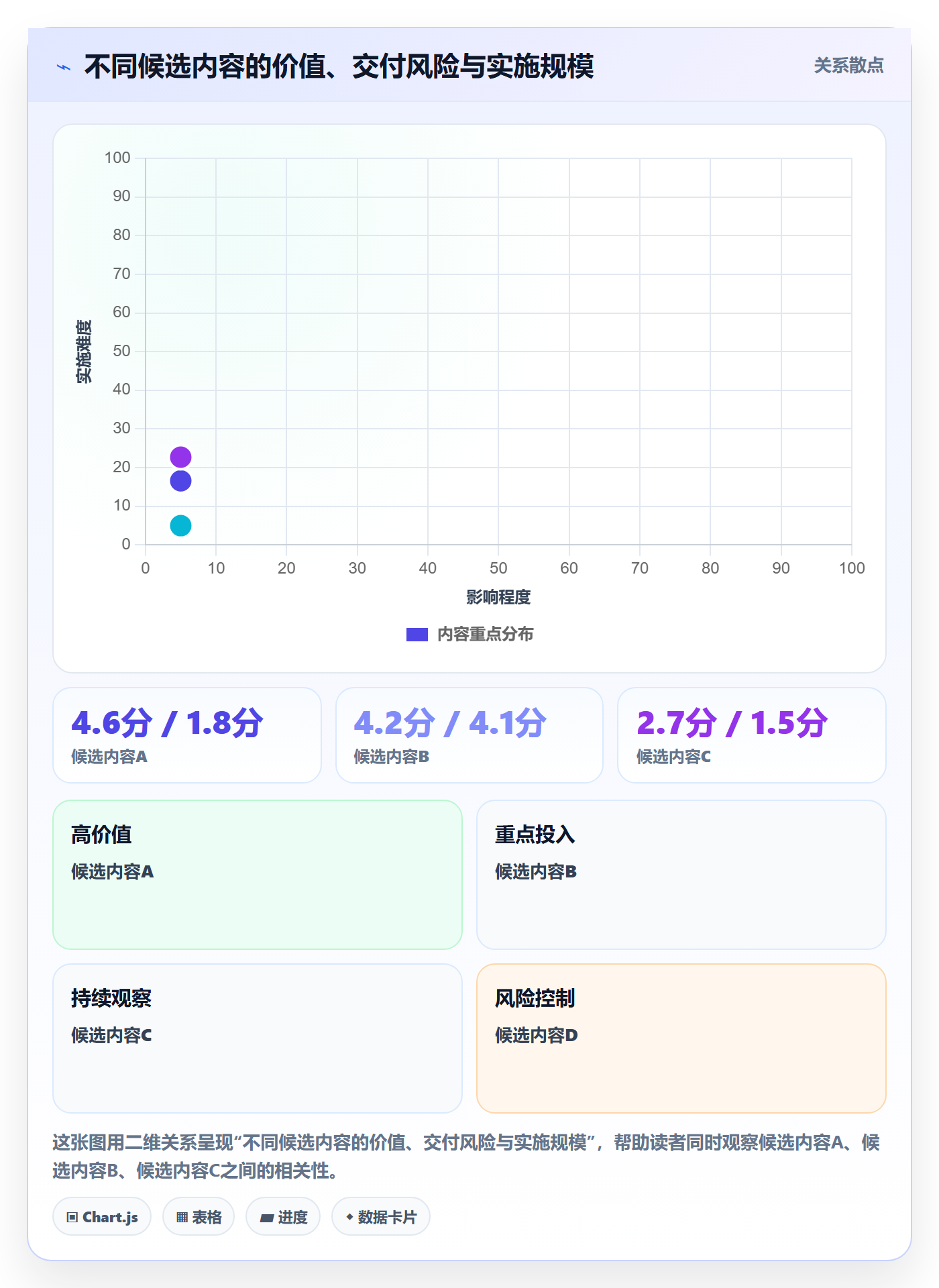
Task: Click the diamond icon in 数据卡片 chip
Action: click(349, 1217)
